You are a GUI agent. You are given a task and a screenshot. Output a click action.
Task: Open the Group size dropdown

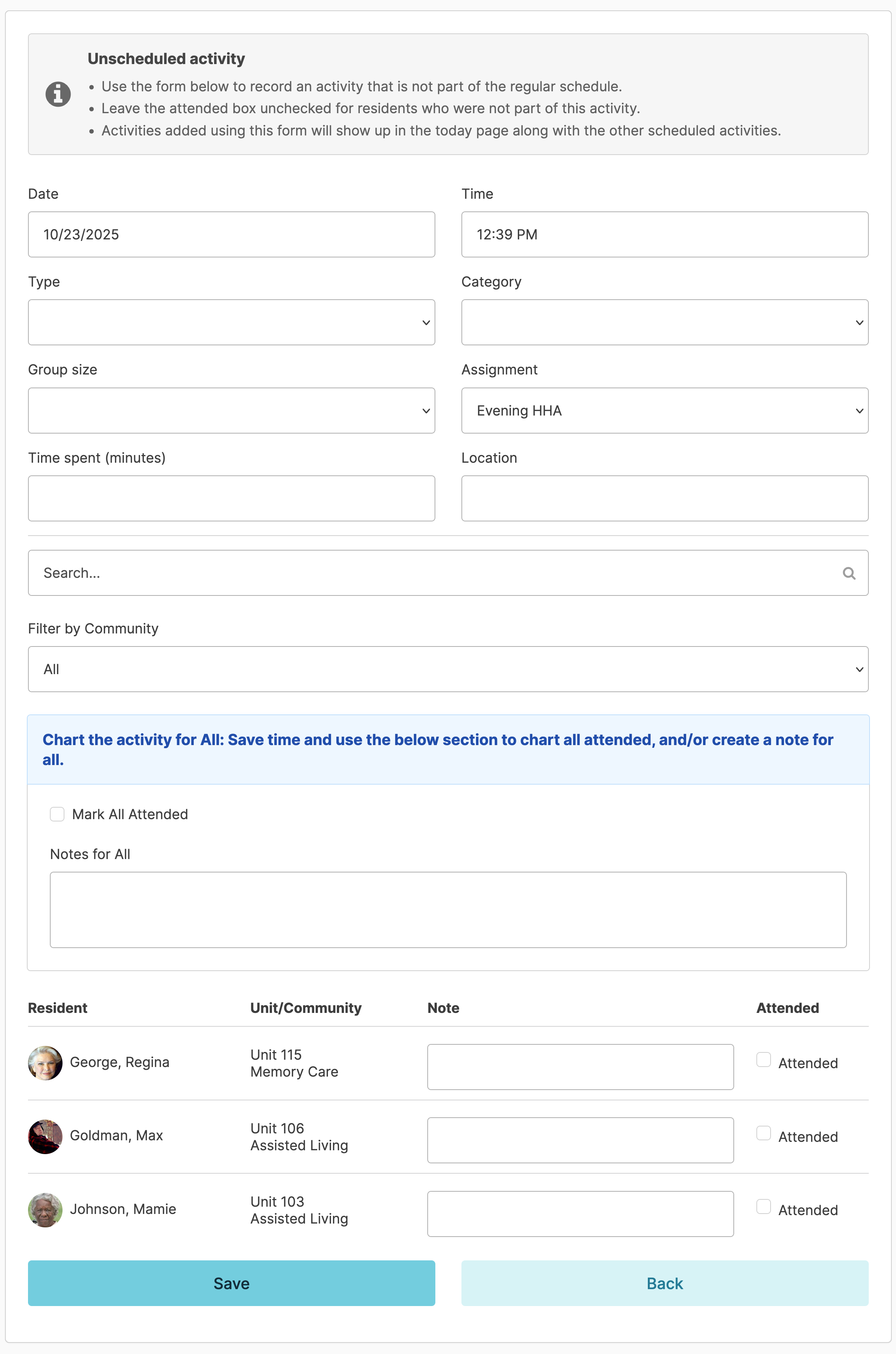[231, 411]
